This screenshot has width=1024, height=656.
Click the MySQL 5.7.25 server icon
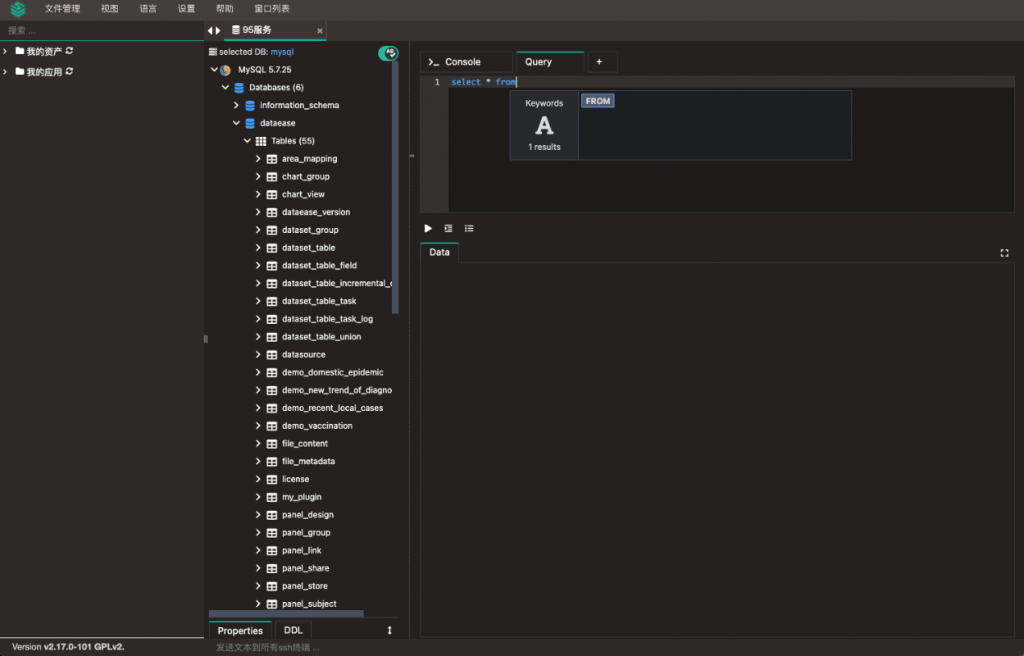click(x=226, y=69)
